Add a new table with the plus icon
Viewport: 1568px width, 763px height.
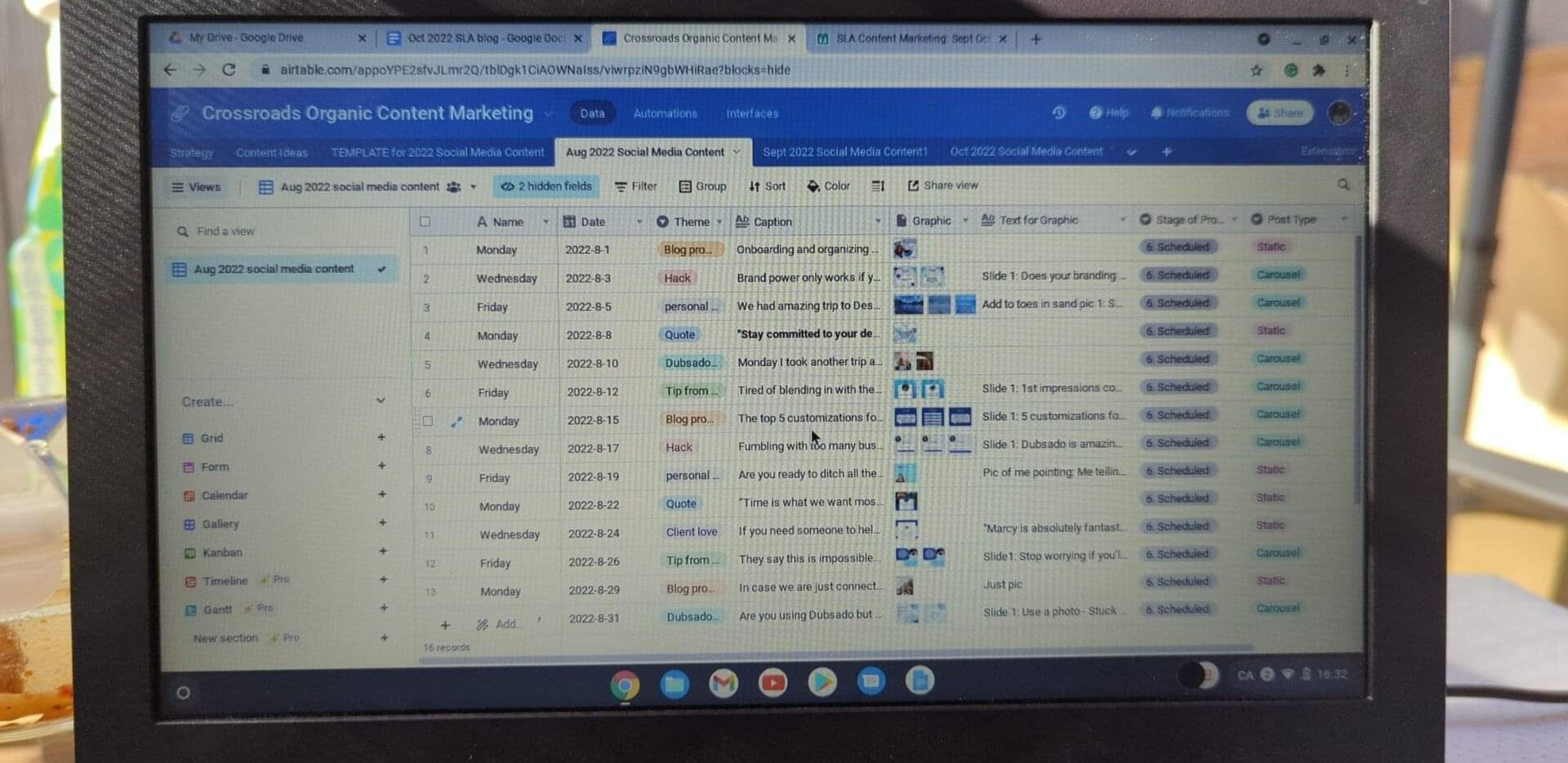(x=1166, y=152)
